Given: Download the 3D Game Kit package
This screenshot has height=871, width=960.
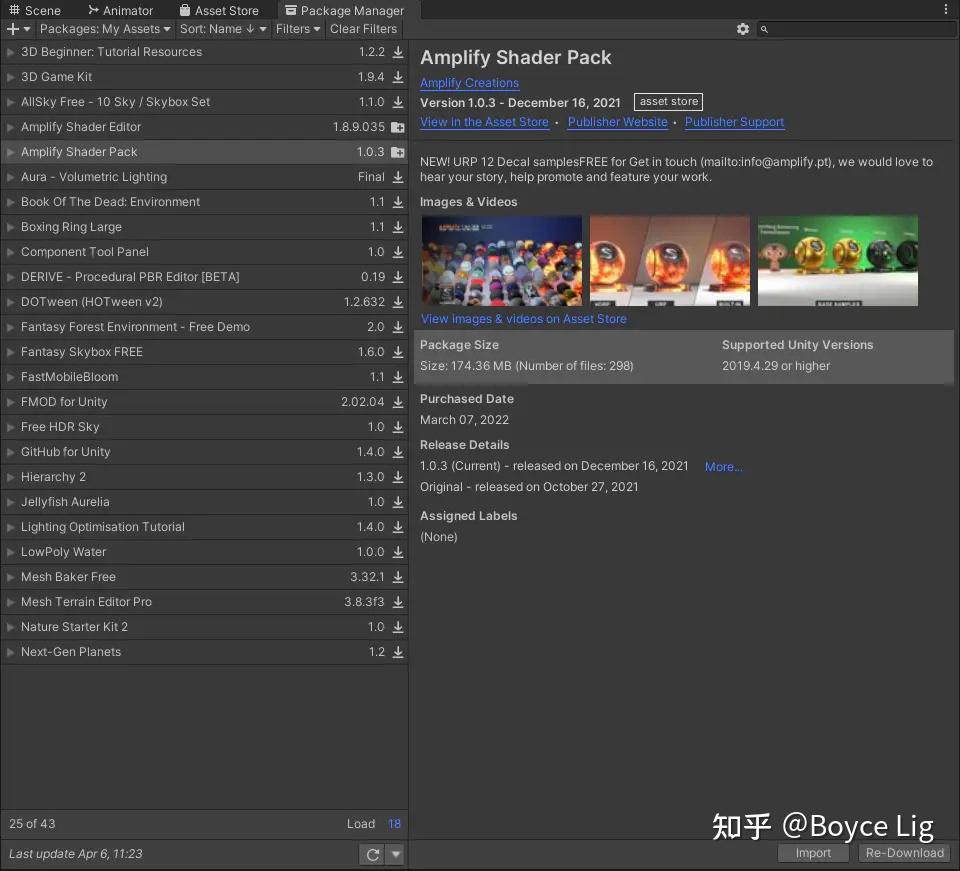Looking at the screenshot, I should tap(396, 76).
